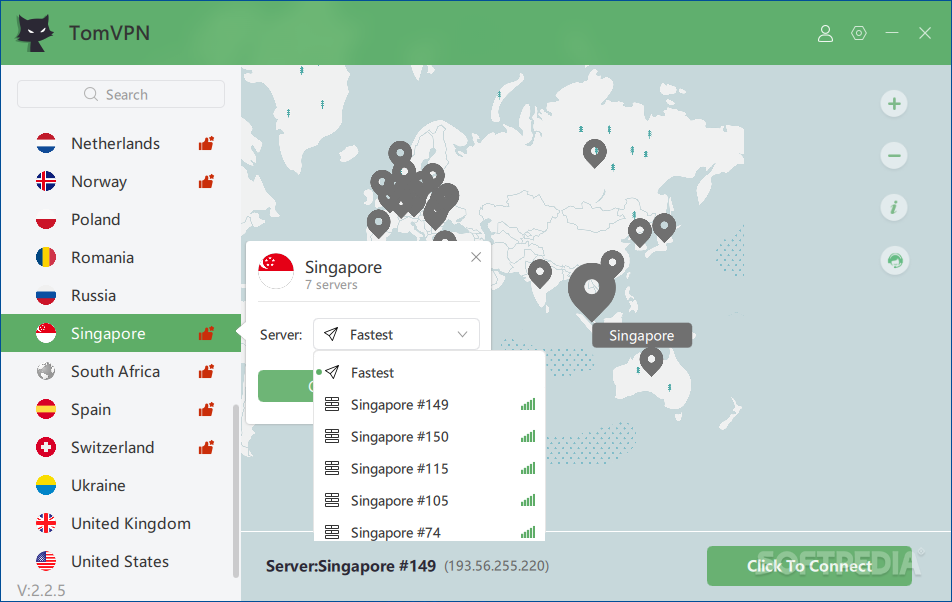
Task: Open the Server dropdown showing Fastest
Action: click(396, 334)
